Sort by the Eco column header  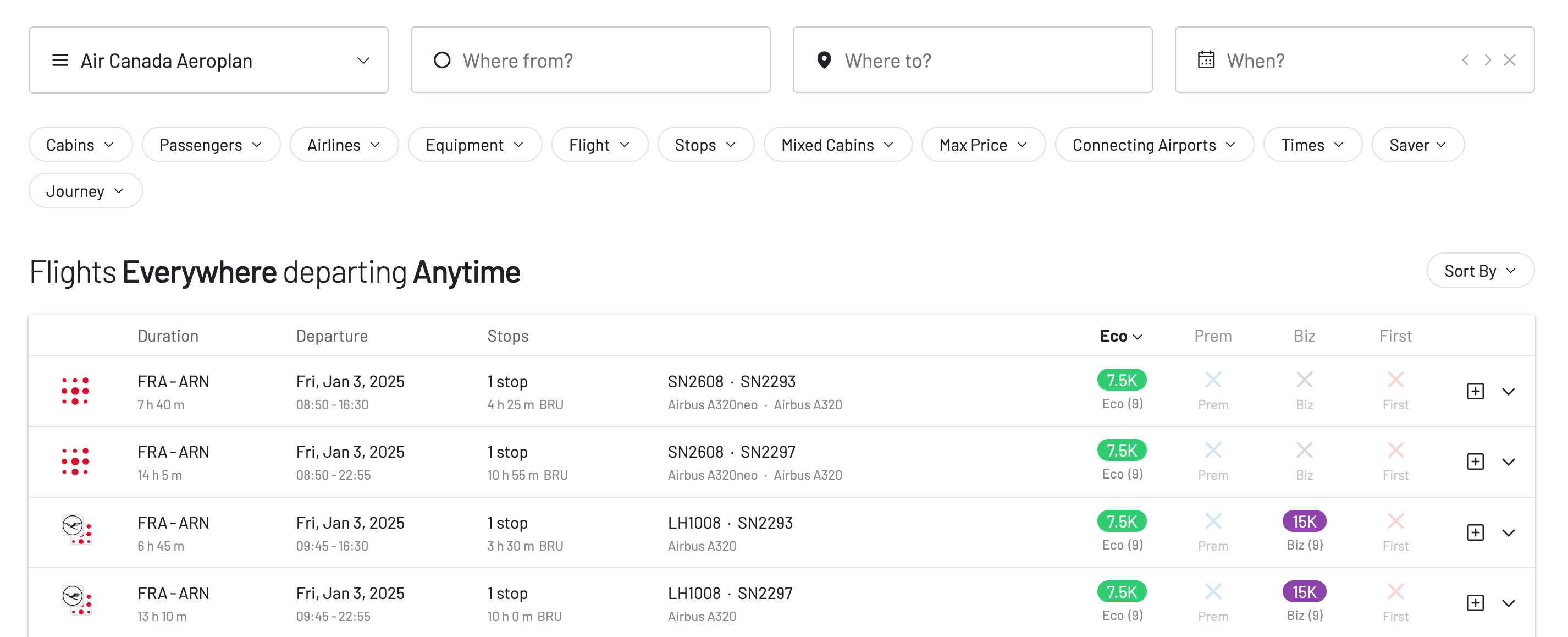pyautogui.click(x=1120, y=336)
